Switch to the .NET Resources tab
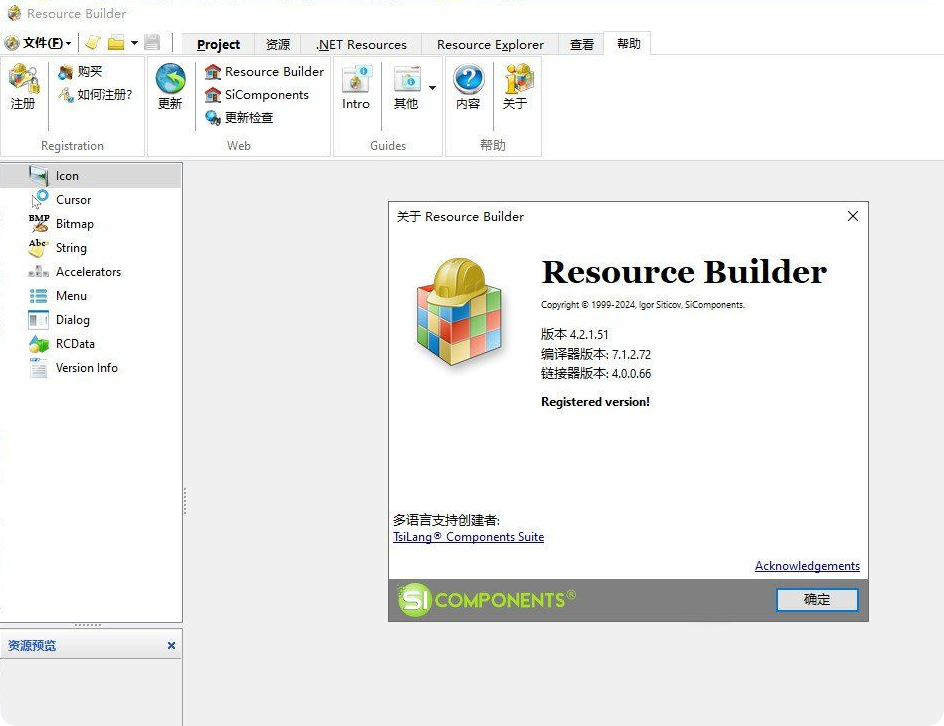This screenshot has height=726, width=944. pyautogui.click(x=361, y=45)
